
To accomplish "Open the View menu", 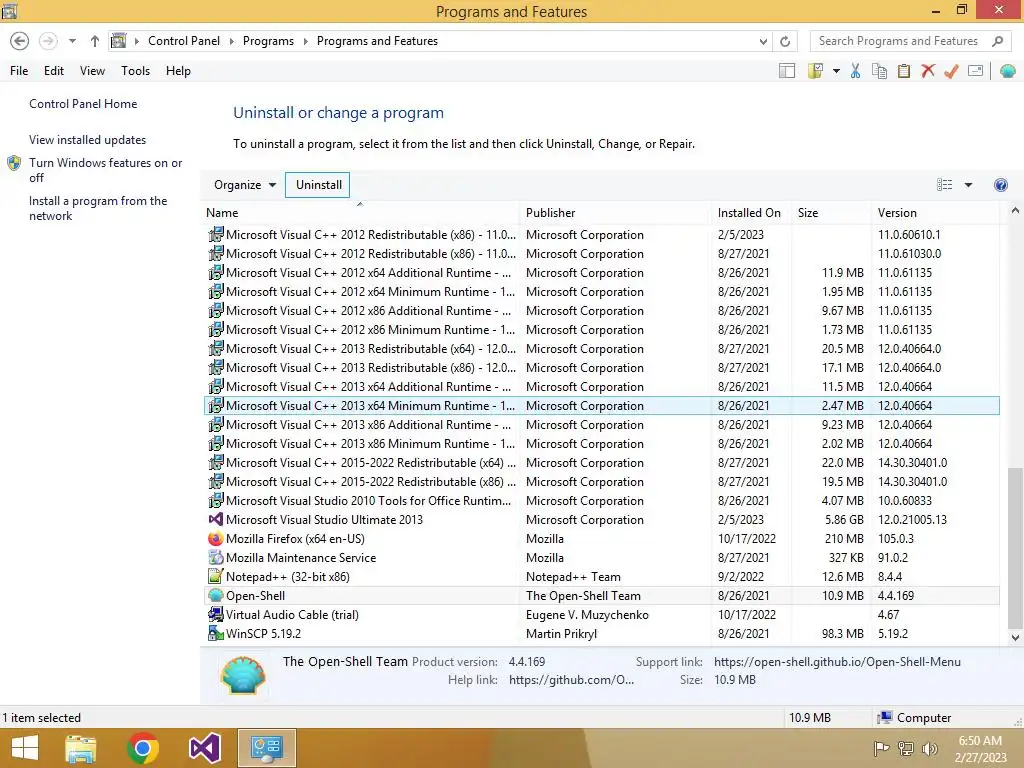I will click(92, 71).
